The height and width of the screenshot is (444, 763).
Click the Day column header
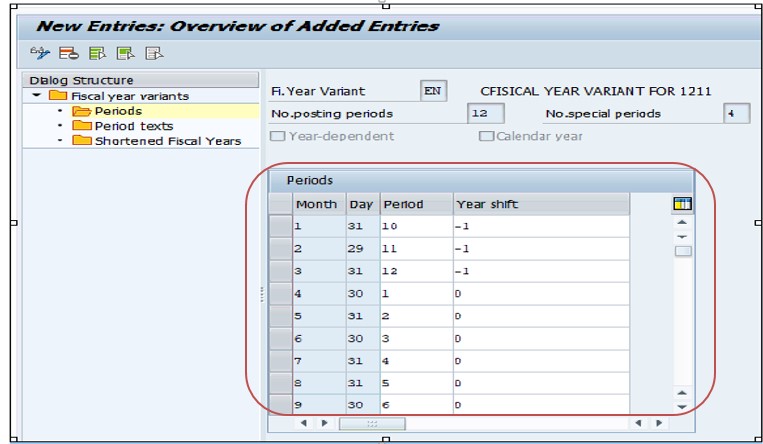(363, 204)
